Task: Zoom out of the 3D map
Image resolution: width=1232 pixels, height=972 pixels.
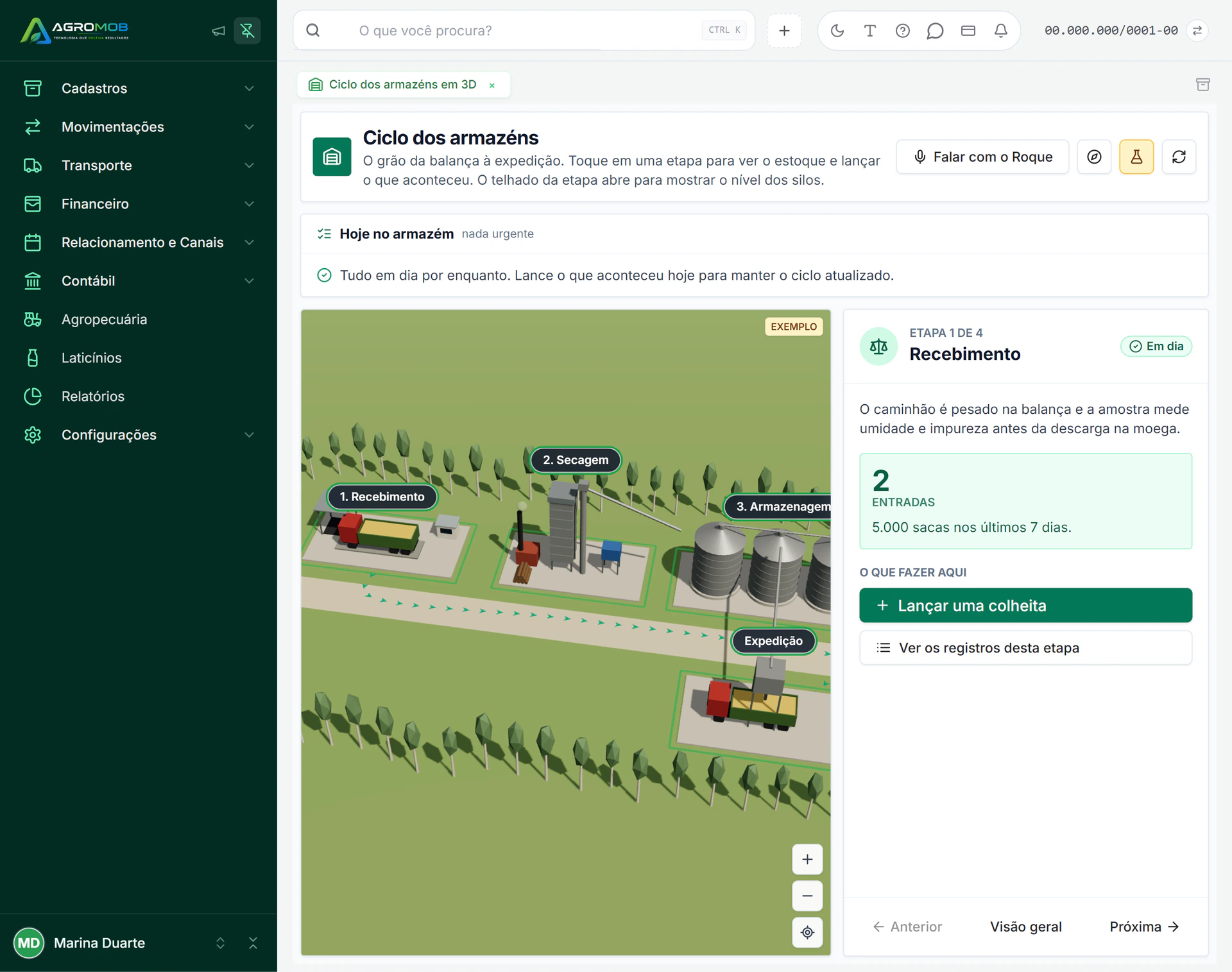Action: coord(807,896)
